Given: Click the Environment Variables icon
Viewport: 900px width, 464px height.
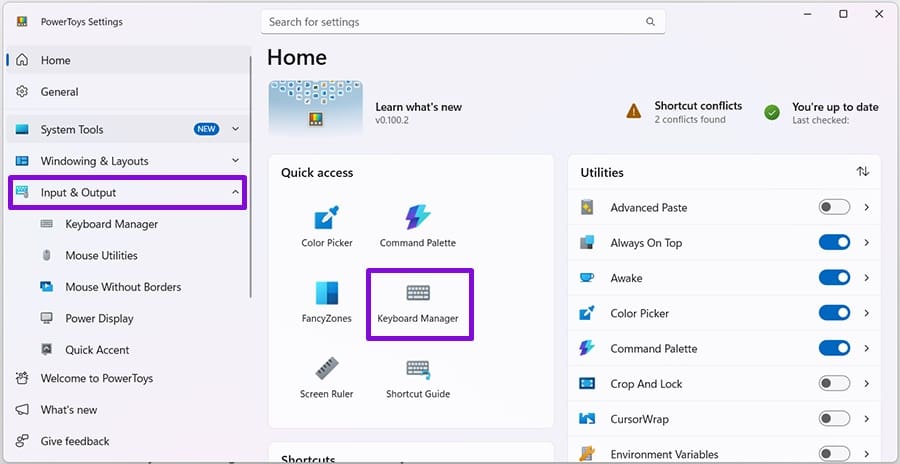Looking at the screenshot, I should [587, 454].
